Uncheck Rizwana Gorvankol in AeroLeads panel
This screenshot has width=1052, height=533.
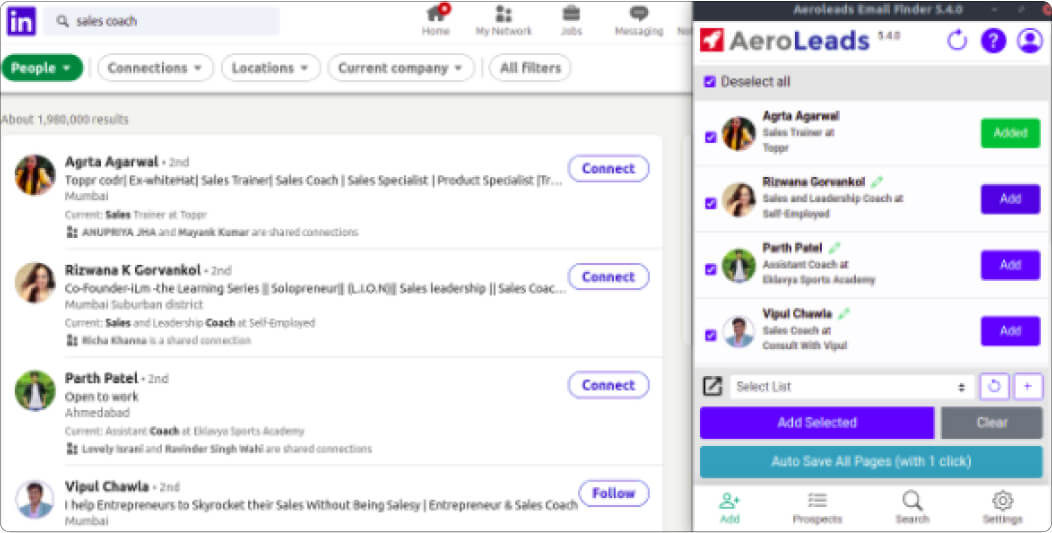711,203
